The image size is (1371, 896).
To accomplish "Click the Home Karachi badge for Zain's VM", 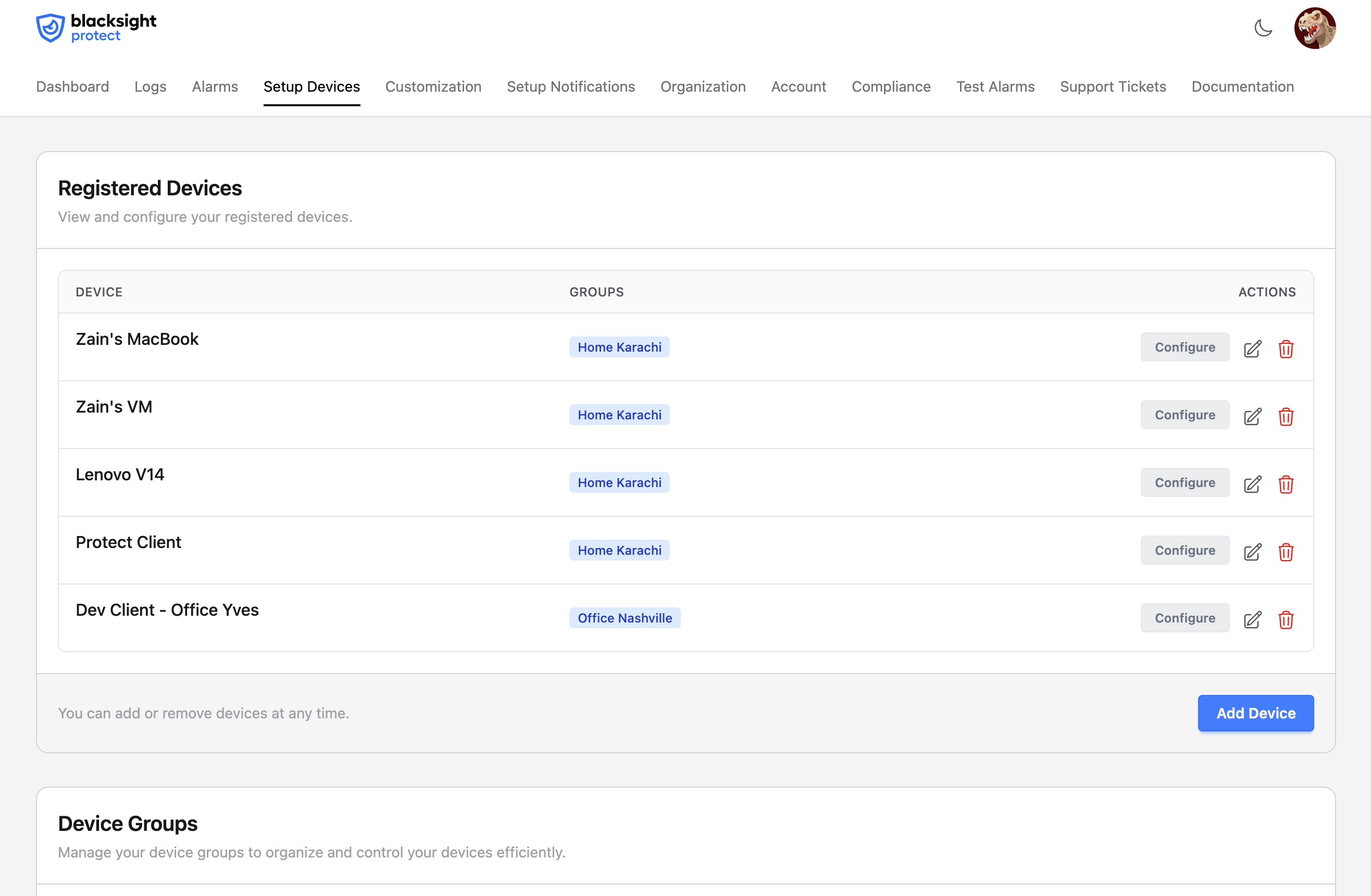I will pos(619,414).
